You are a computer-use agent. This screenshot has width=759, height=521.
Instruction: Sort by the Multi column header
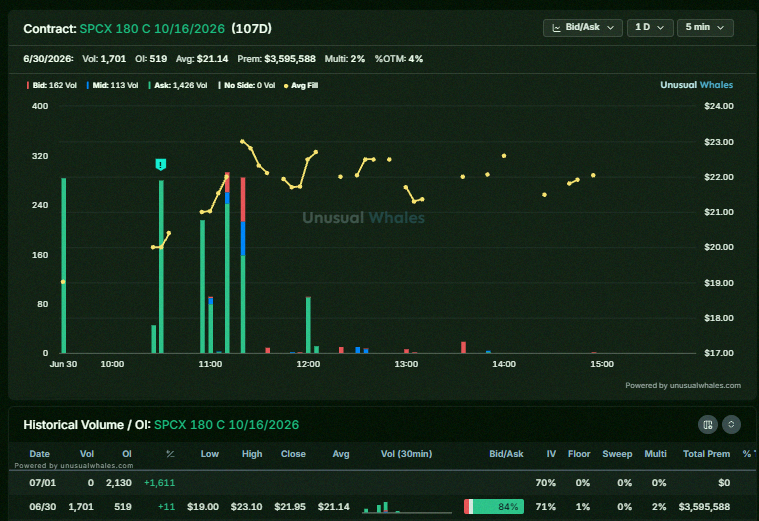point(655,454)
